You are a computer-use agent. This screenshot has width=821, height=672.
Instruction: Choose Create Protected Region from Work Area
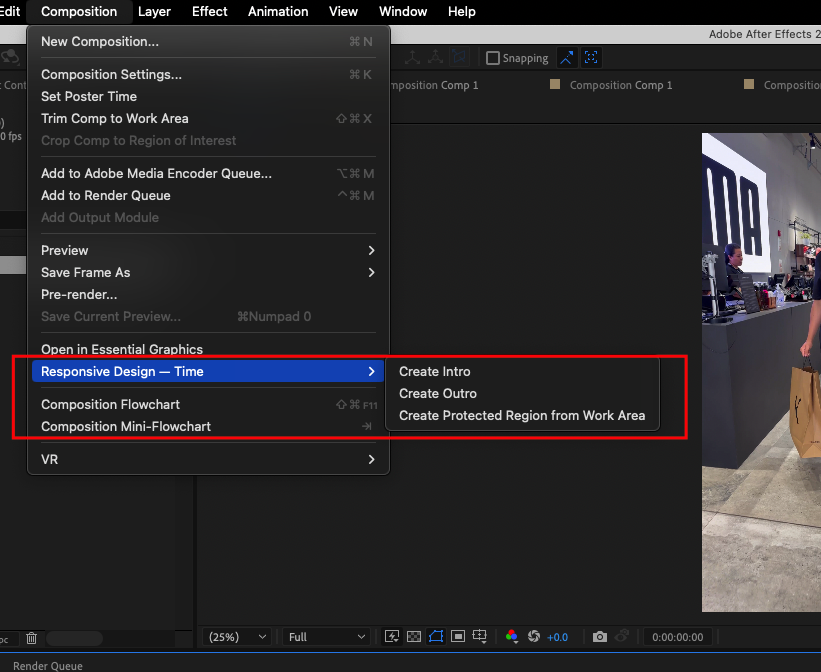click(x=523, y=415)
